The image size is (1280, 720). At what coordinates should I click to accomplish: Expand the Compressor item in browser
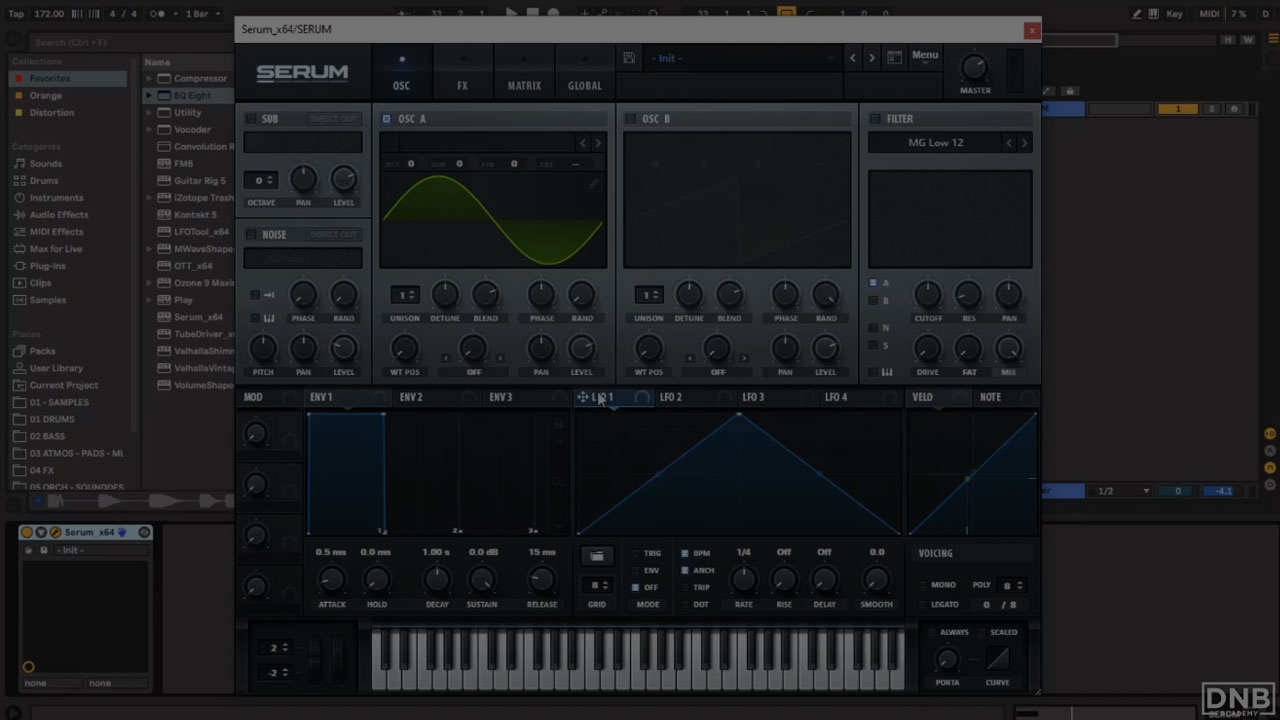(150, 79)
